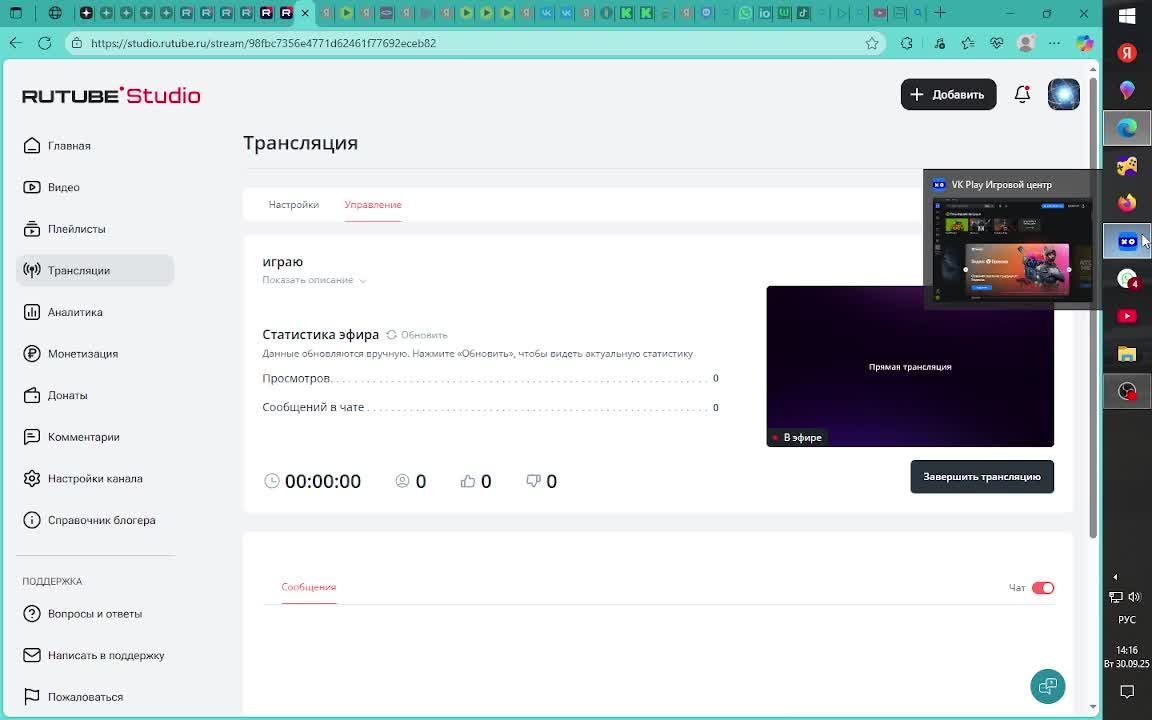Switch to the Управление tab

pyautogui.click(x=373, y=204)
